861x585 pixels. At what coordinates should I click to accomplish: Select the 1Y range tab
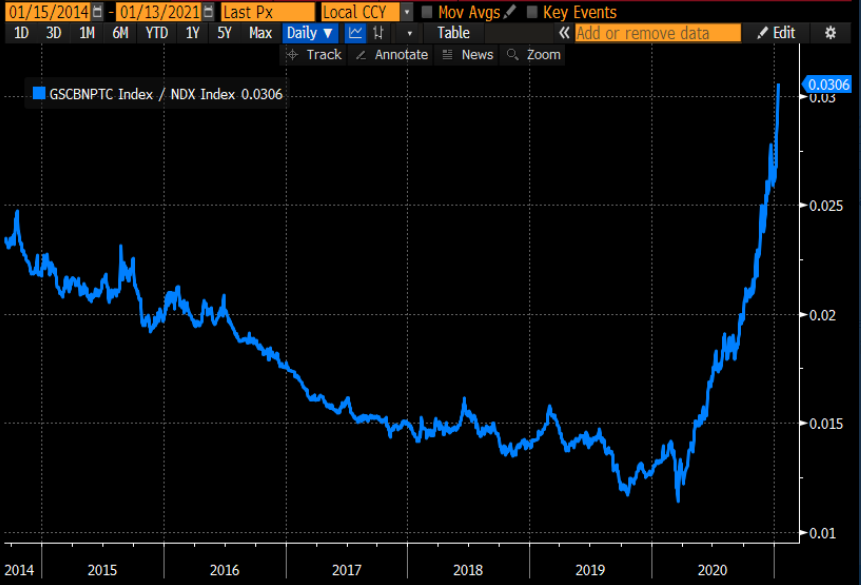click(192, 33)
